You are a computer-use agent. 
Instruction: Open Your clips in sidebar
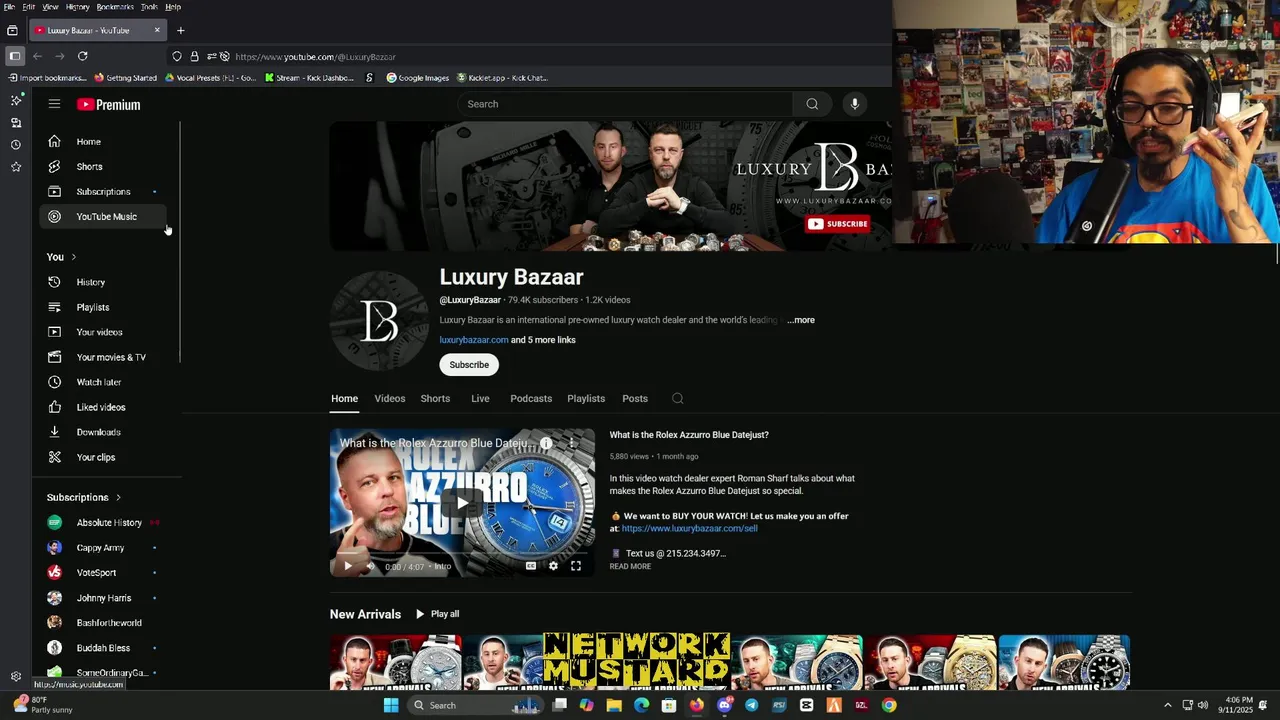pyautogui.click(x=104, y=457)
